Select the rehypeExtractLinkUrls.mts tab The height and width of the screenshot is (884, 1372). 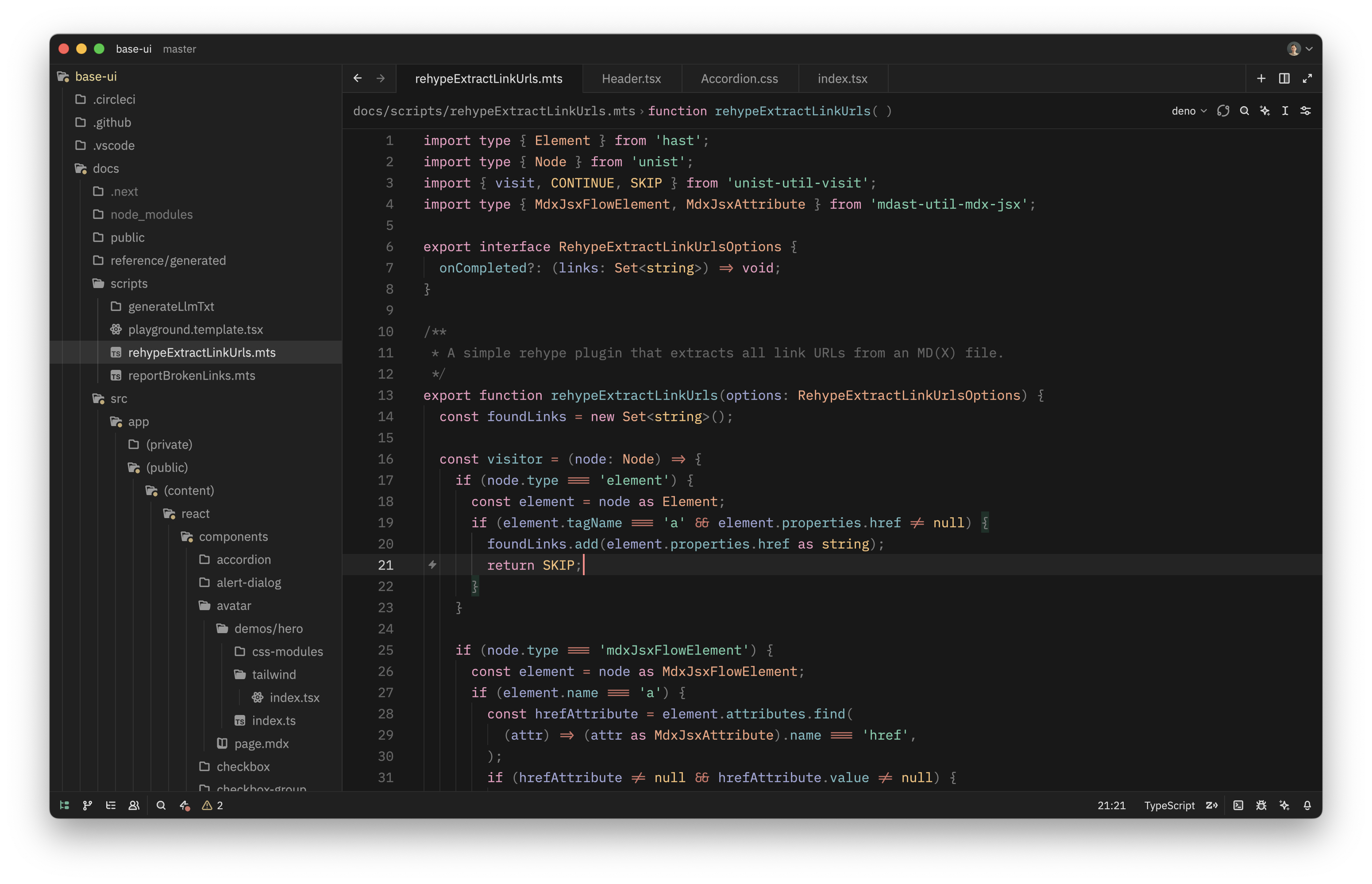pyautogui.click(x=489, y=79)
